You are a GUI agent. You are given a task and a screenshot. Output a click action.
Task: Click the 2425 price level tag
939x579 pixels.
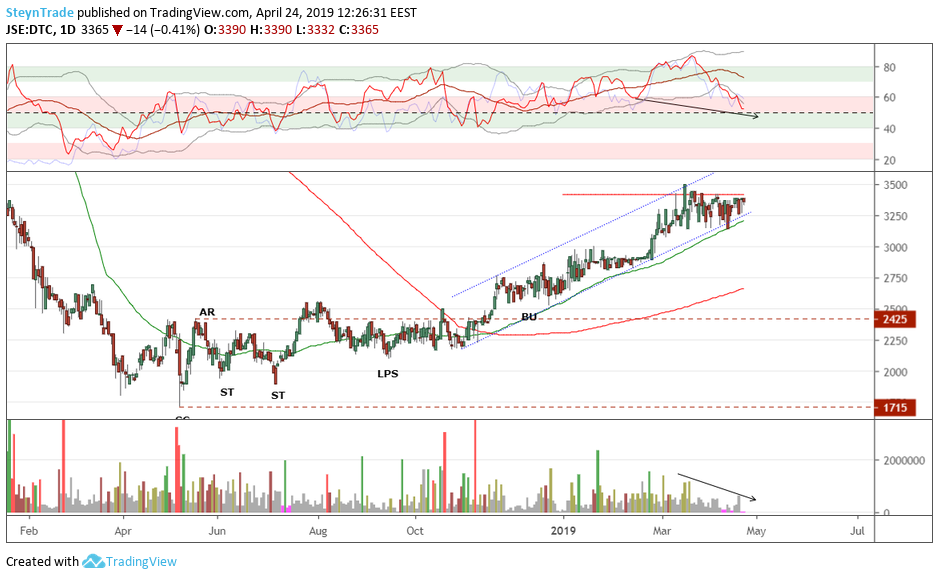tap(895, 319)
